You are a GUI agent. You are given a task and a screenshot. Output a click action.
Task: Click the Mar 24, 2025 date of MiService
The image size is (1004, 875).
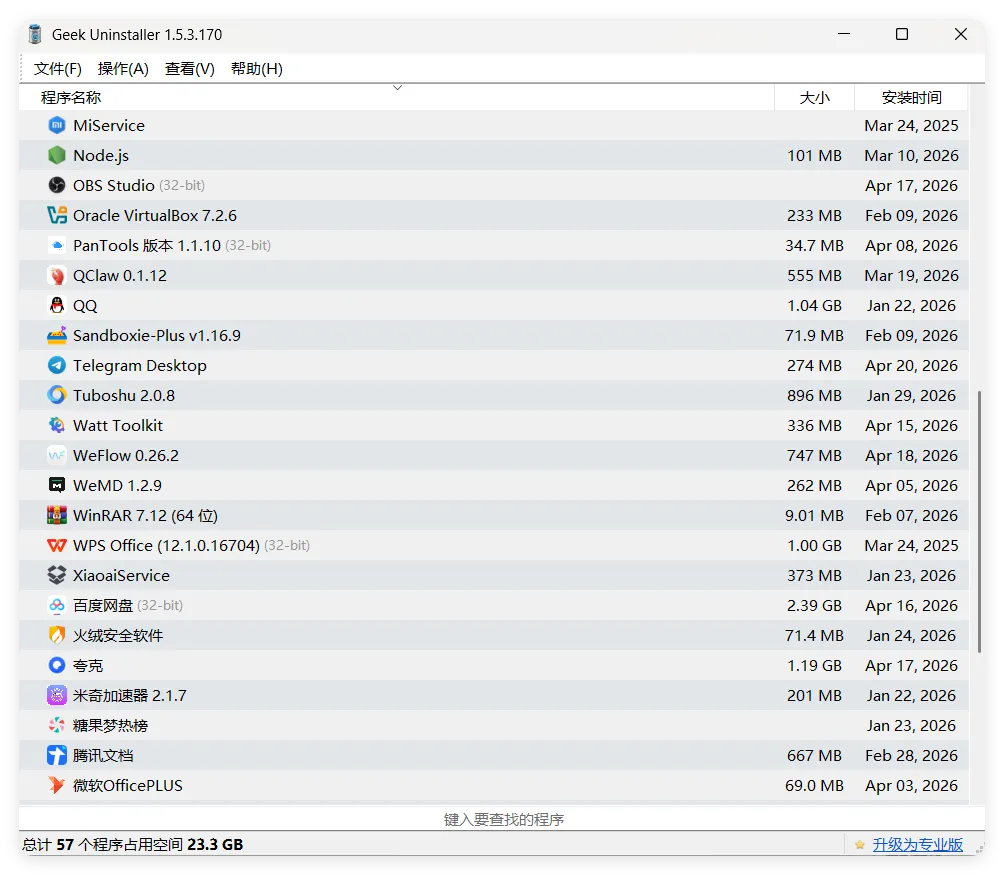point(911,125)
